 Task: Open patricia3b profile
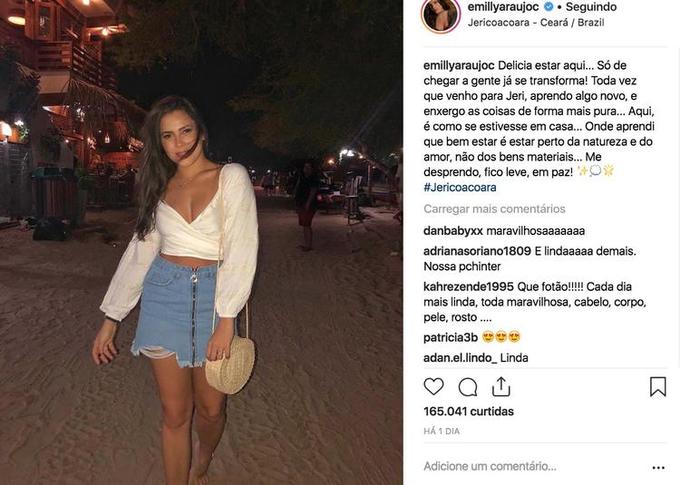(x=450, y=338)
